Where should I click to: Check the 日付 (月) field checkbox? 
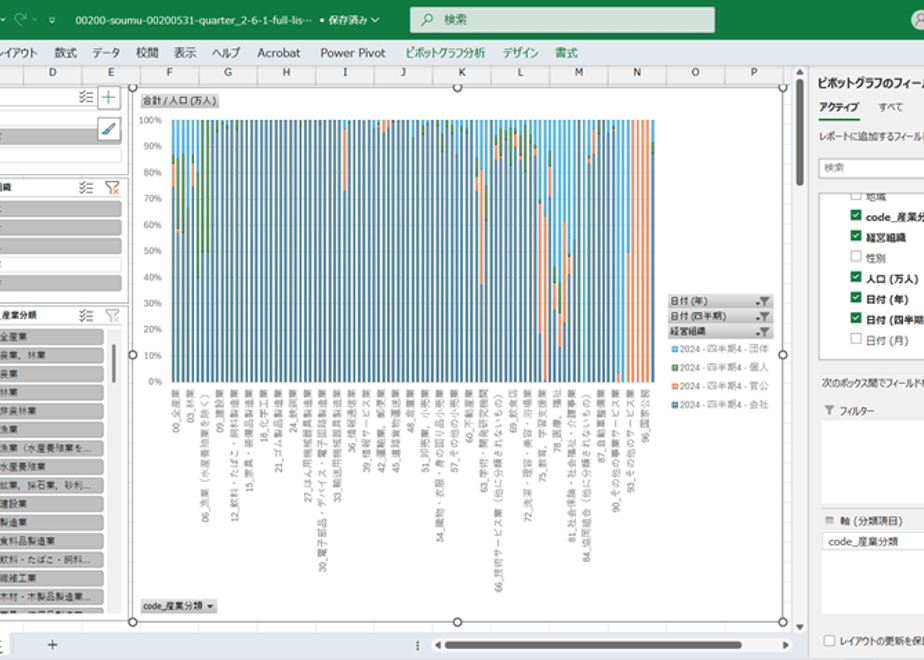coord(856,339)
